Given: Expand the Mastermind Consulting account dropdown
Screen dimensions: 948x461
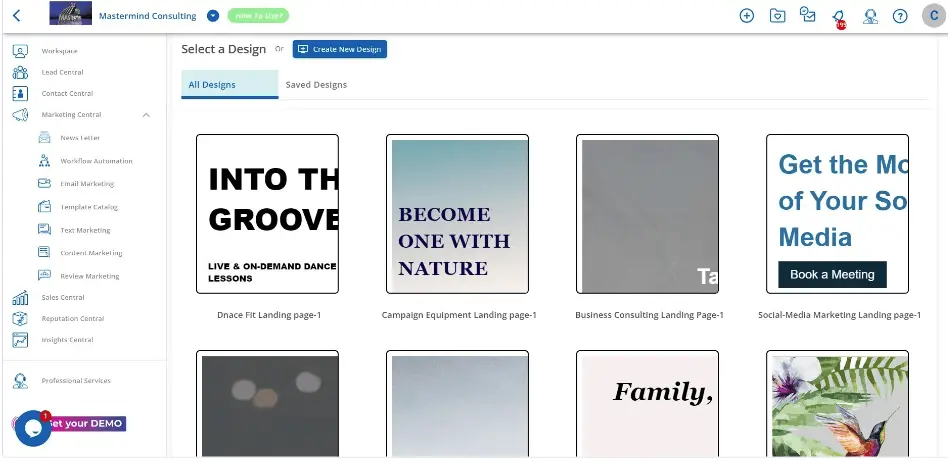Looking at the screenshot, I should [x=213, y=16].
